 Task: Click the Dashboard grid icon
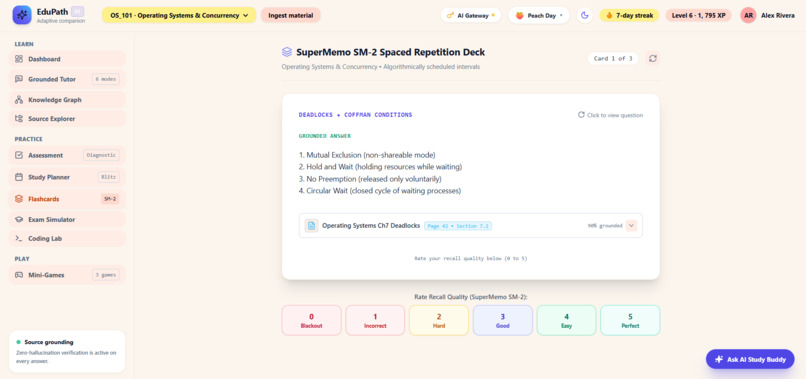tap(19, 59)
